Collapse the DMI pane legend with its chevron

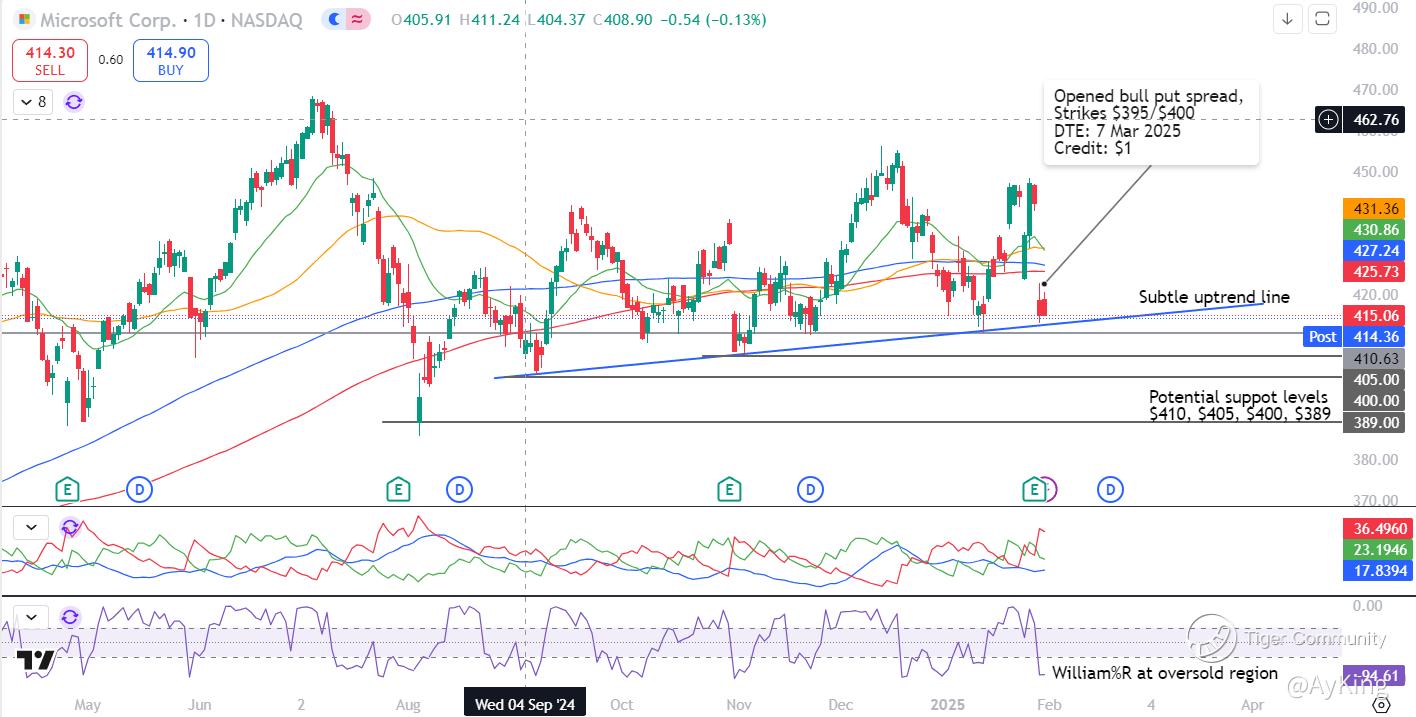pyautogui.click(x=31, y=527)
